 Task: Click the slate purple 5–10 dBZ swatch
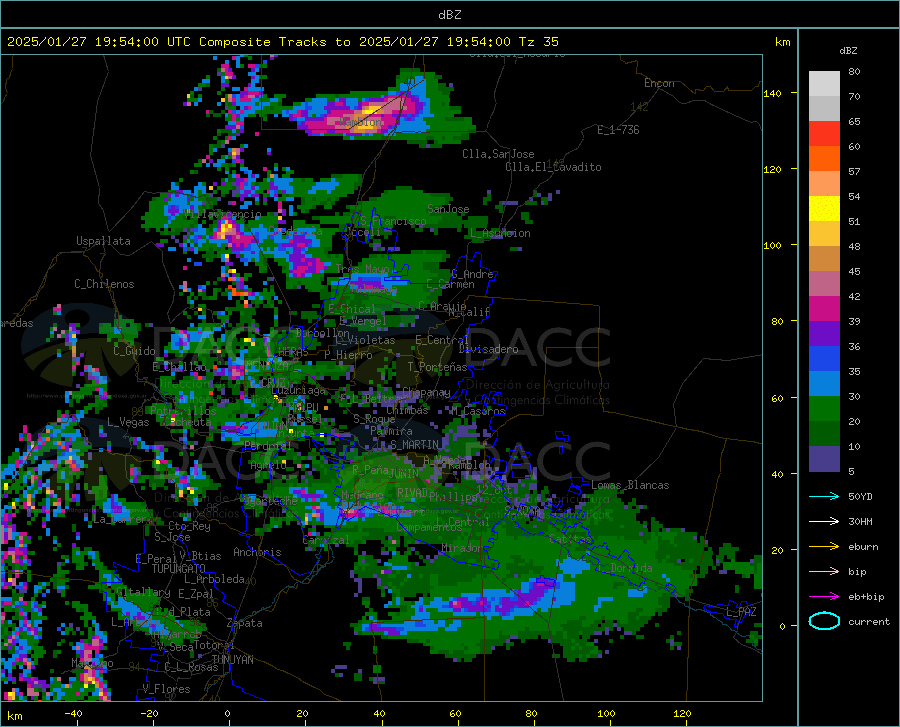click(x=824, y=459)
